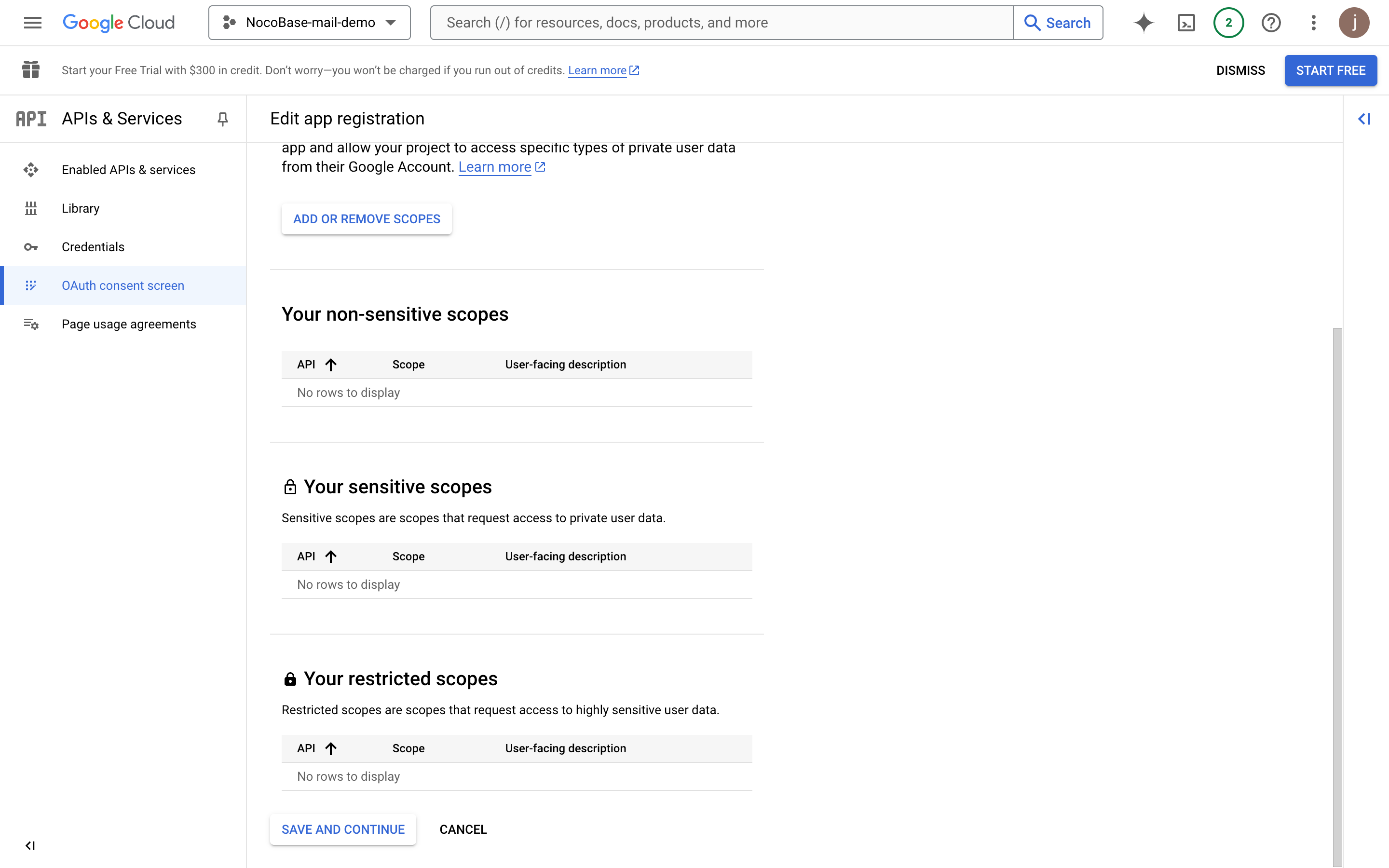Open the NocoBase-mail-demo project selector

(x=309, y=22)
